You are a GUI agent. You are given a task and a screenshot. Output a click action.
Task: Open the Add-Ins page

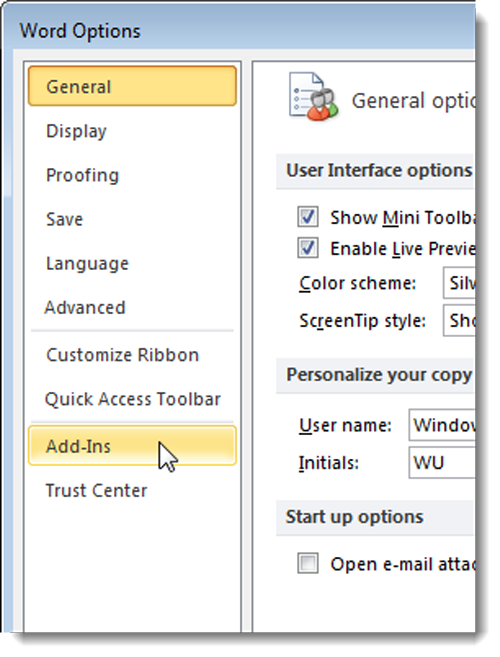coord(132,446)
